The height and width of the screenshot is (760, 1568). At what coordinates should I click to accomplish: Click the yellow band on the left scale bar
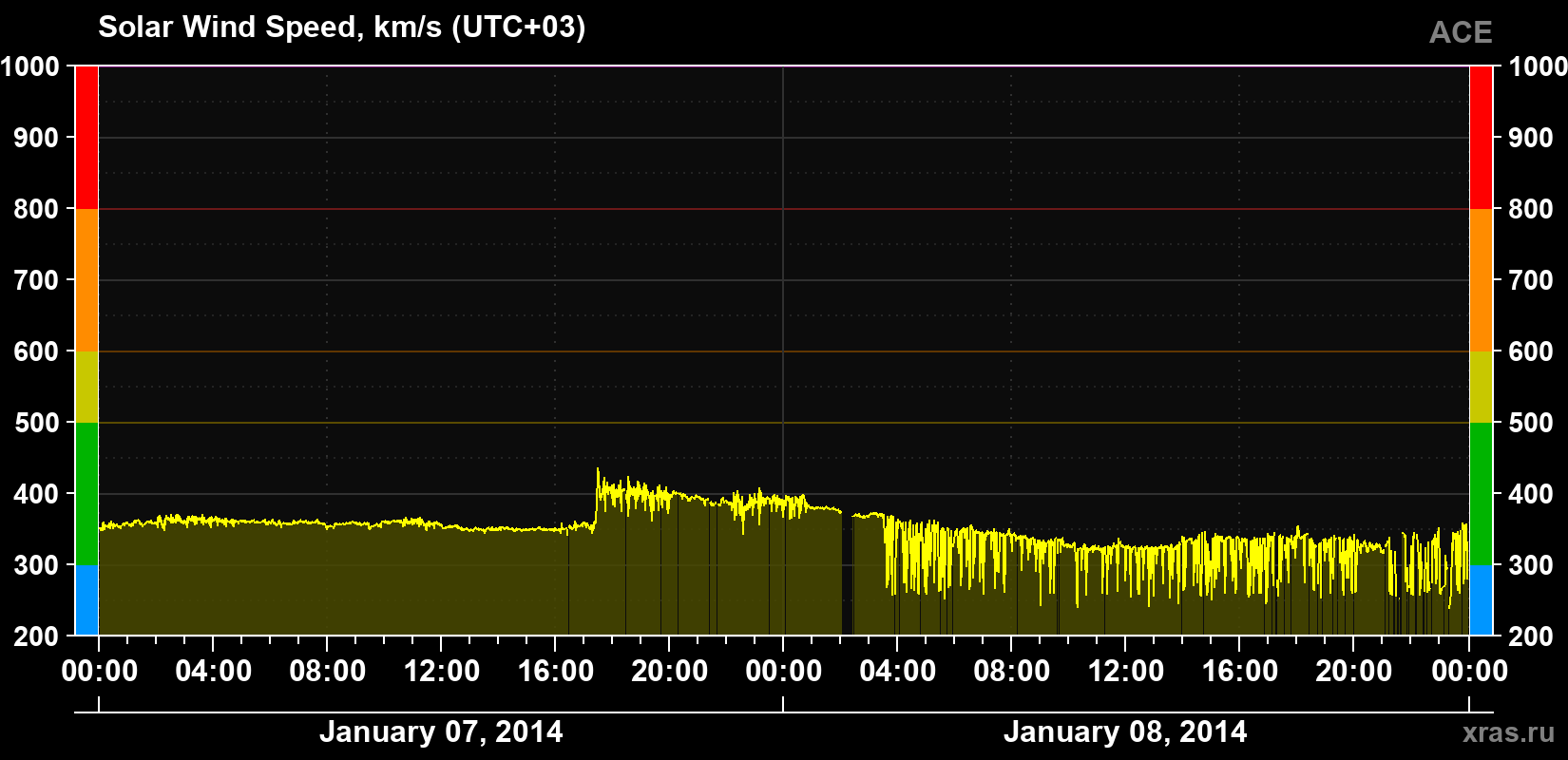point(86,387)
